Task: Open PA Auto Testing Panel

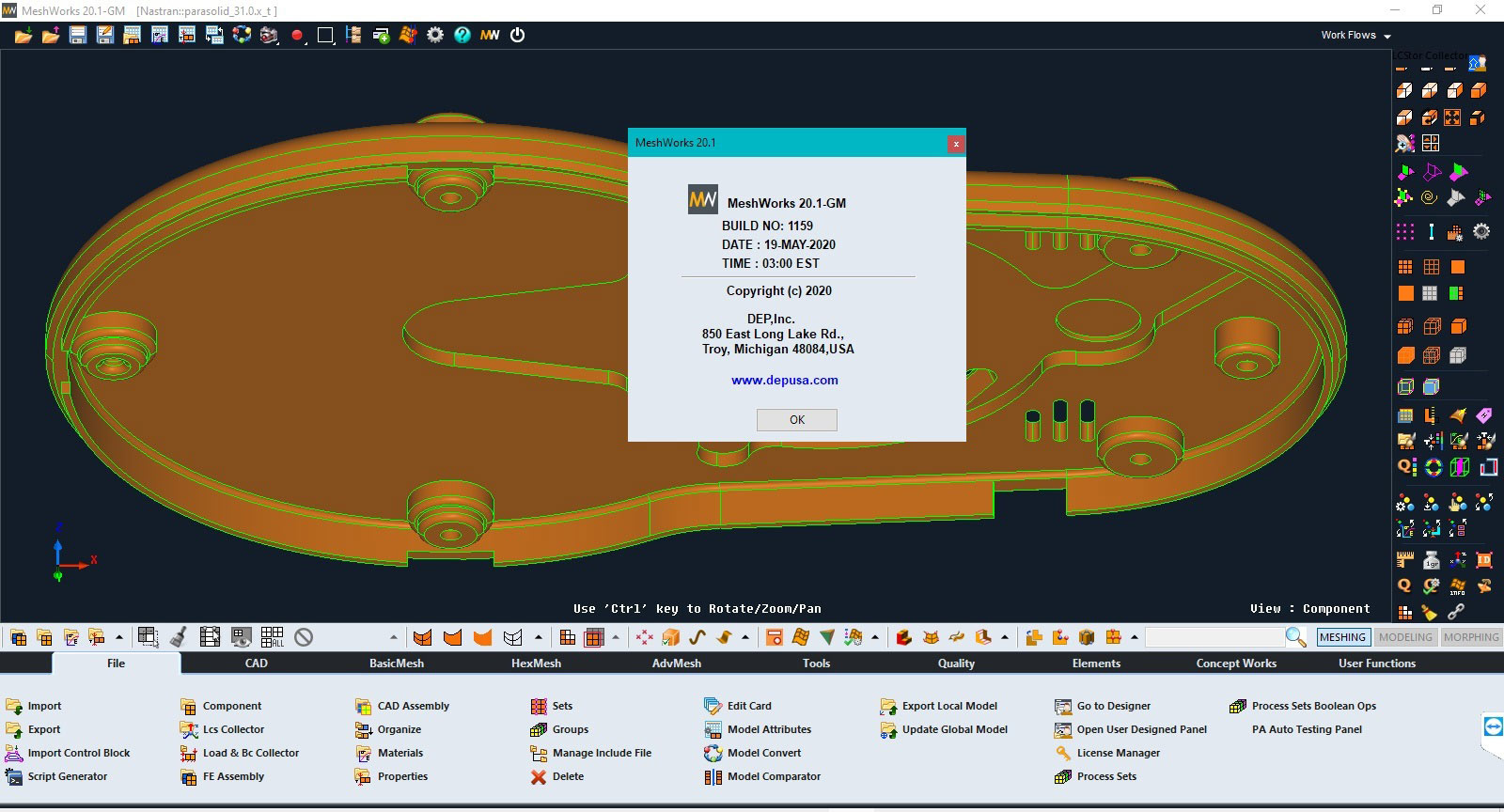Action: [1307, 729]
